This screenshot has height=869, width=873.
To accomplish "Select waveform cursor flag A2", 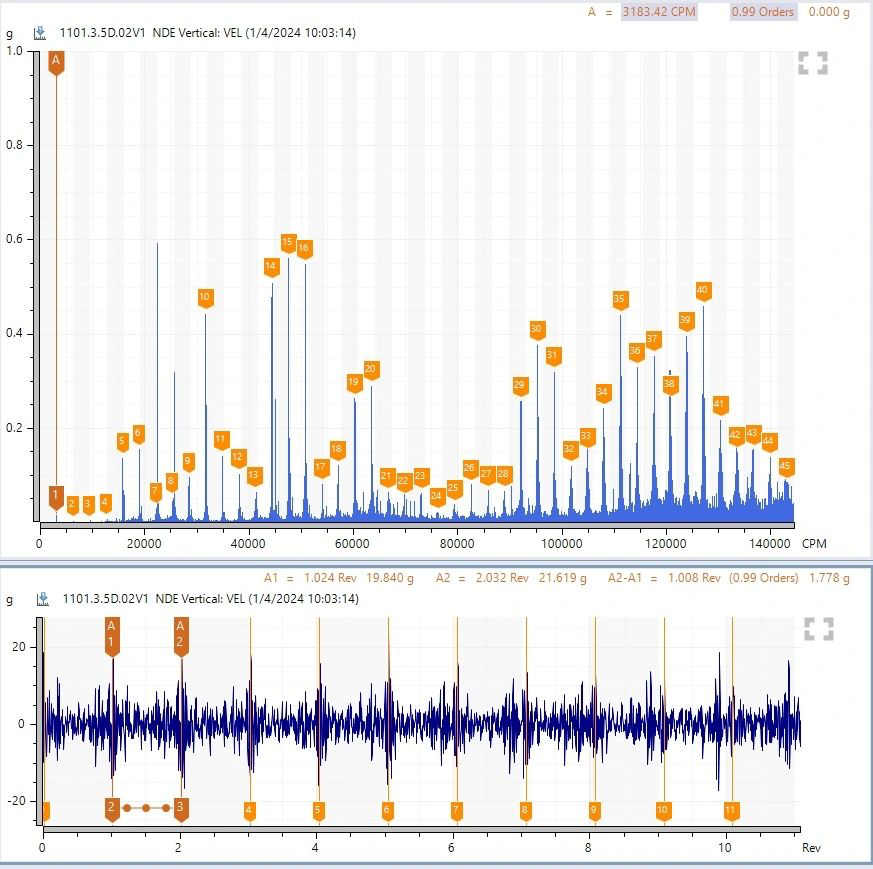I will point(181,636).
